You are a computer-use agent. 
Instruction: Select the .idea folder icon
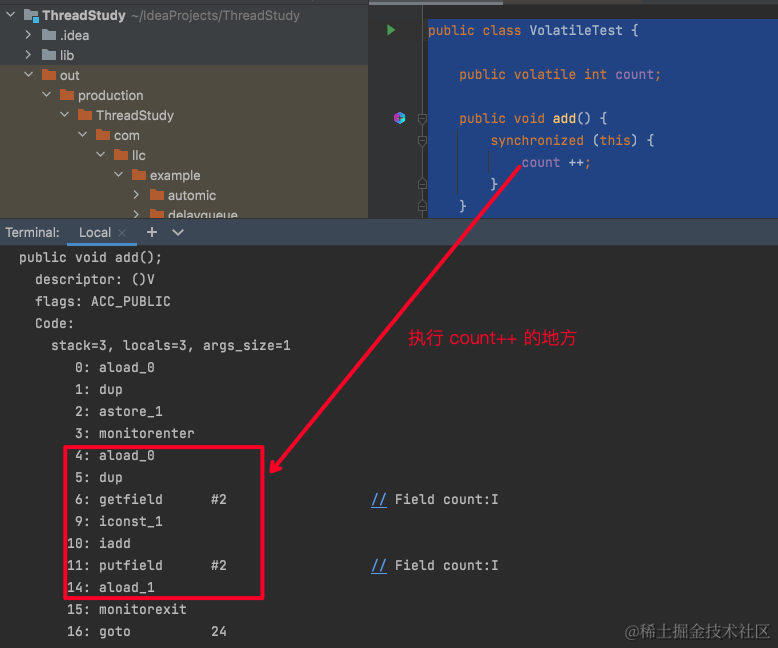click(49, 35)
